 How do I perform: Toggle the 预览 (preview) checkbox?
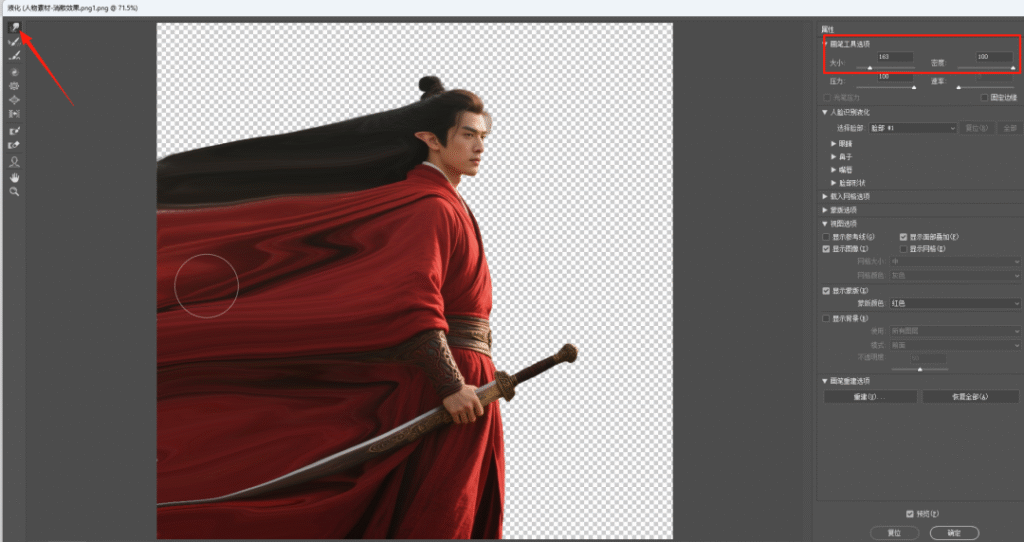(910, 514)
